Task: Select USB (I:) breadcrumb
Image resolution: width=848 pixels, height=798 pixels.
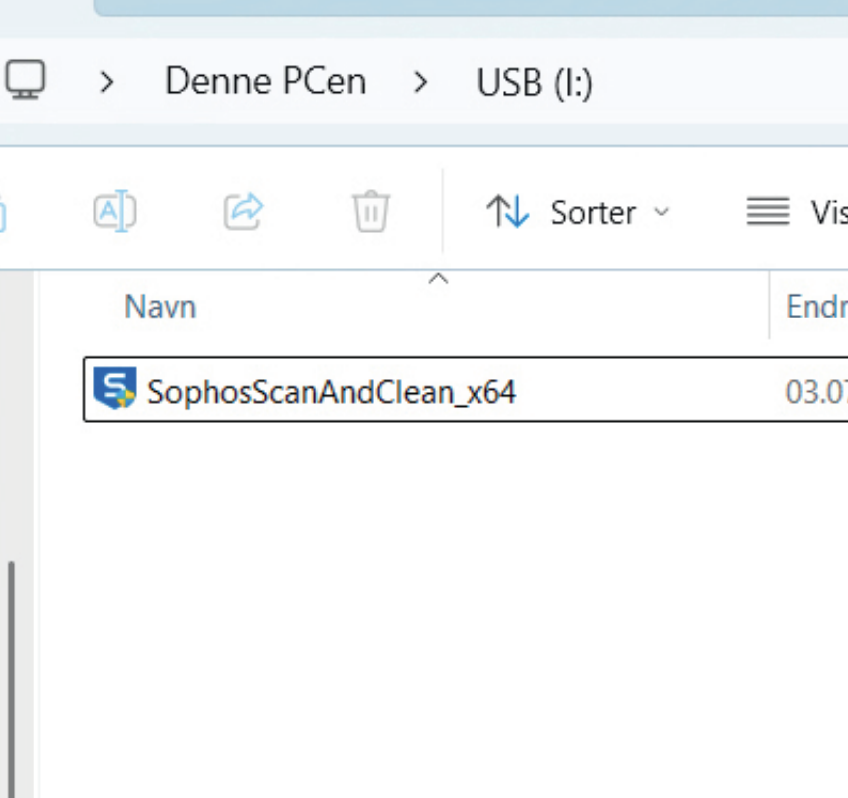Action: click(534, 83)
